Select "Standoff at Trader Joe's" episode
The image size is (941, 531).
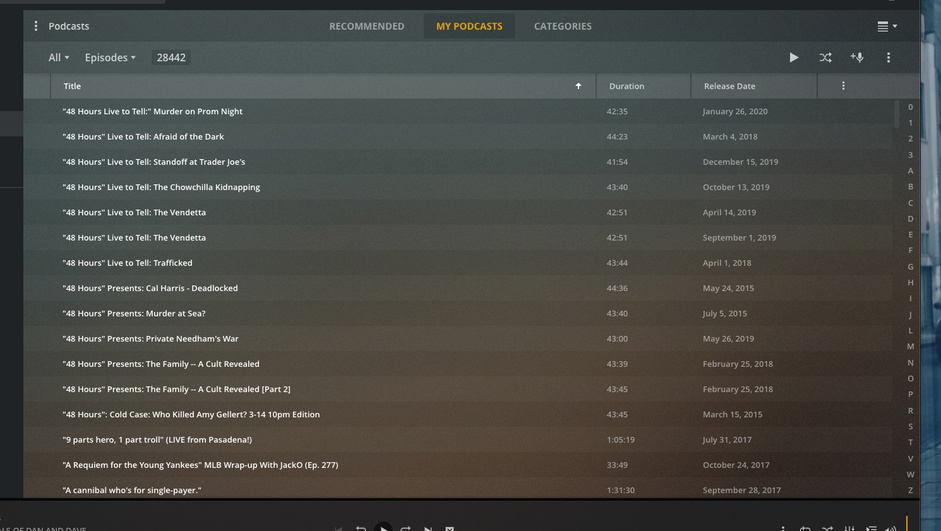pyautogui.click(x=154, y=162)
